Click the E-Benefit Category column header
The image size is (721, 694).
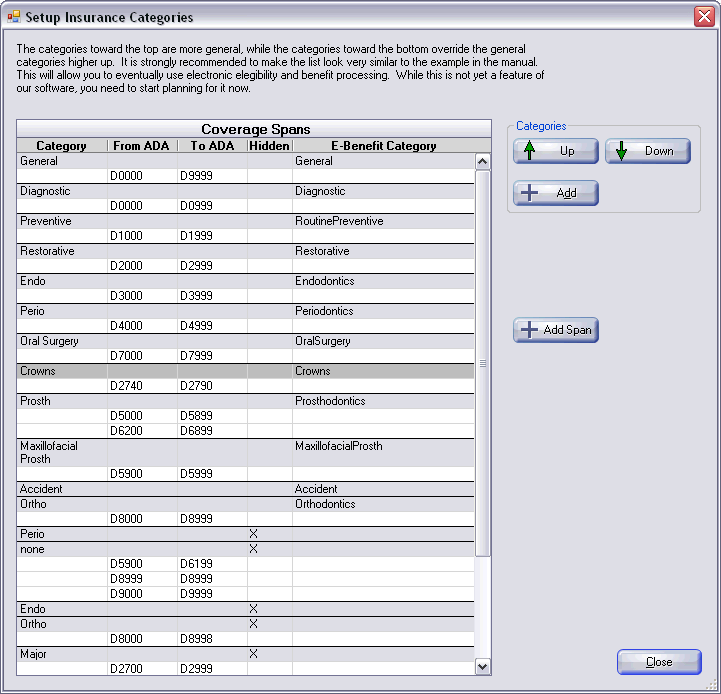[x=383, y=146]
